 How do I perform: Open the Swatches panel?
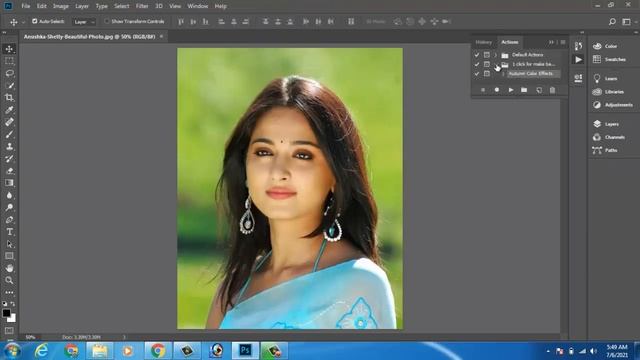pyautogui.click(x=610, y=60)
